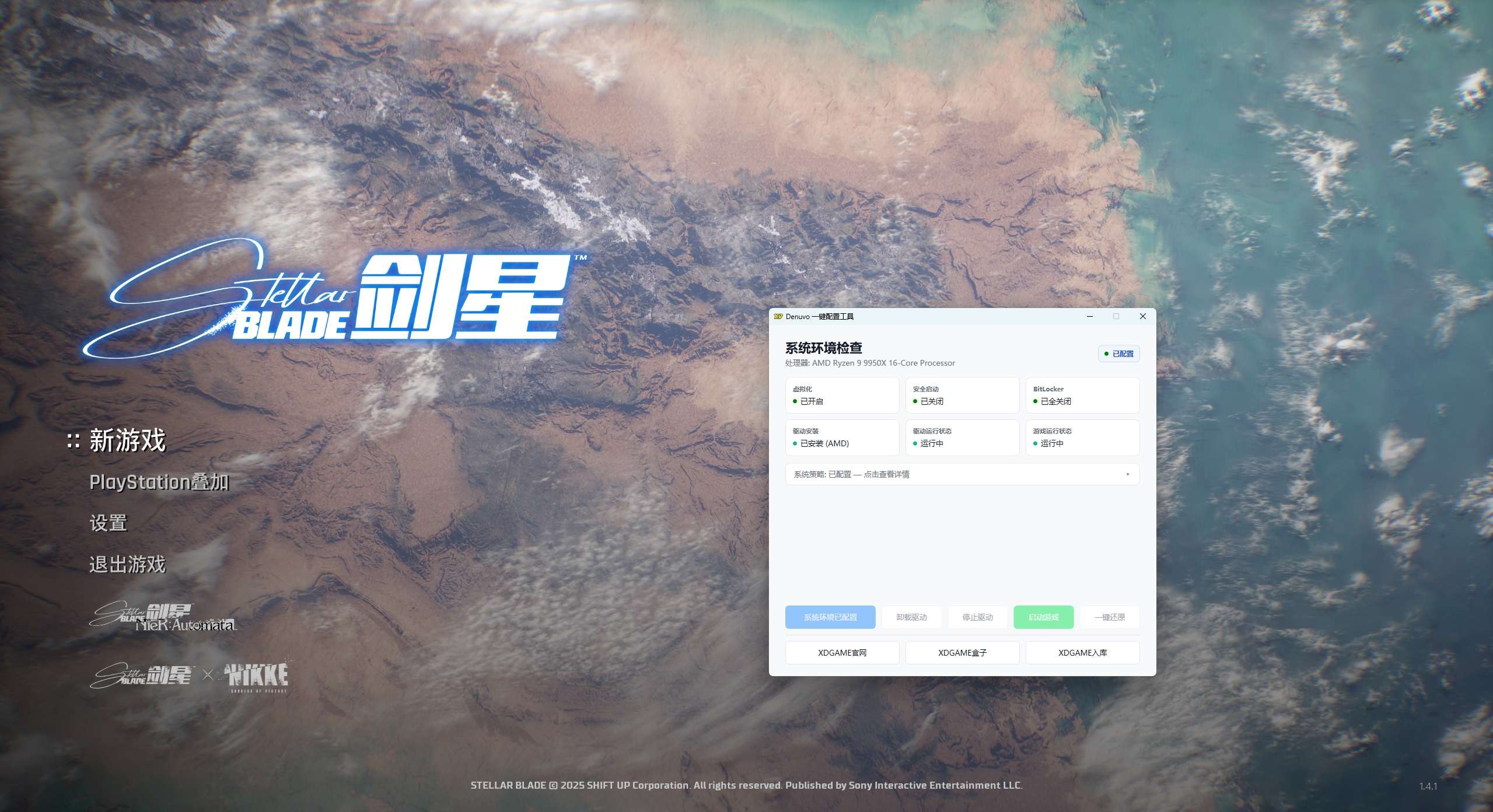
Task: Click the arrow at right of 系统策略 row
Action: click(x=1127, y=474)
